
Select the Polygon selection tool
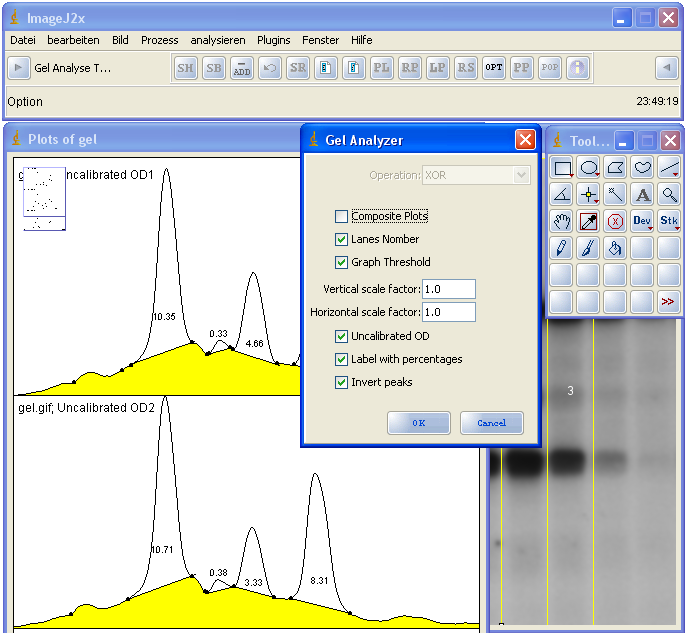[616, 168]
